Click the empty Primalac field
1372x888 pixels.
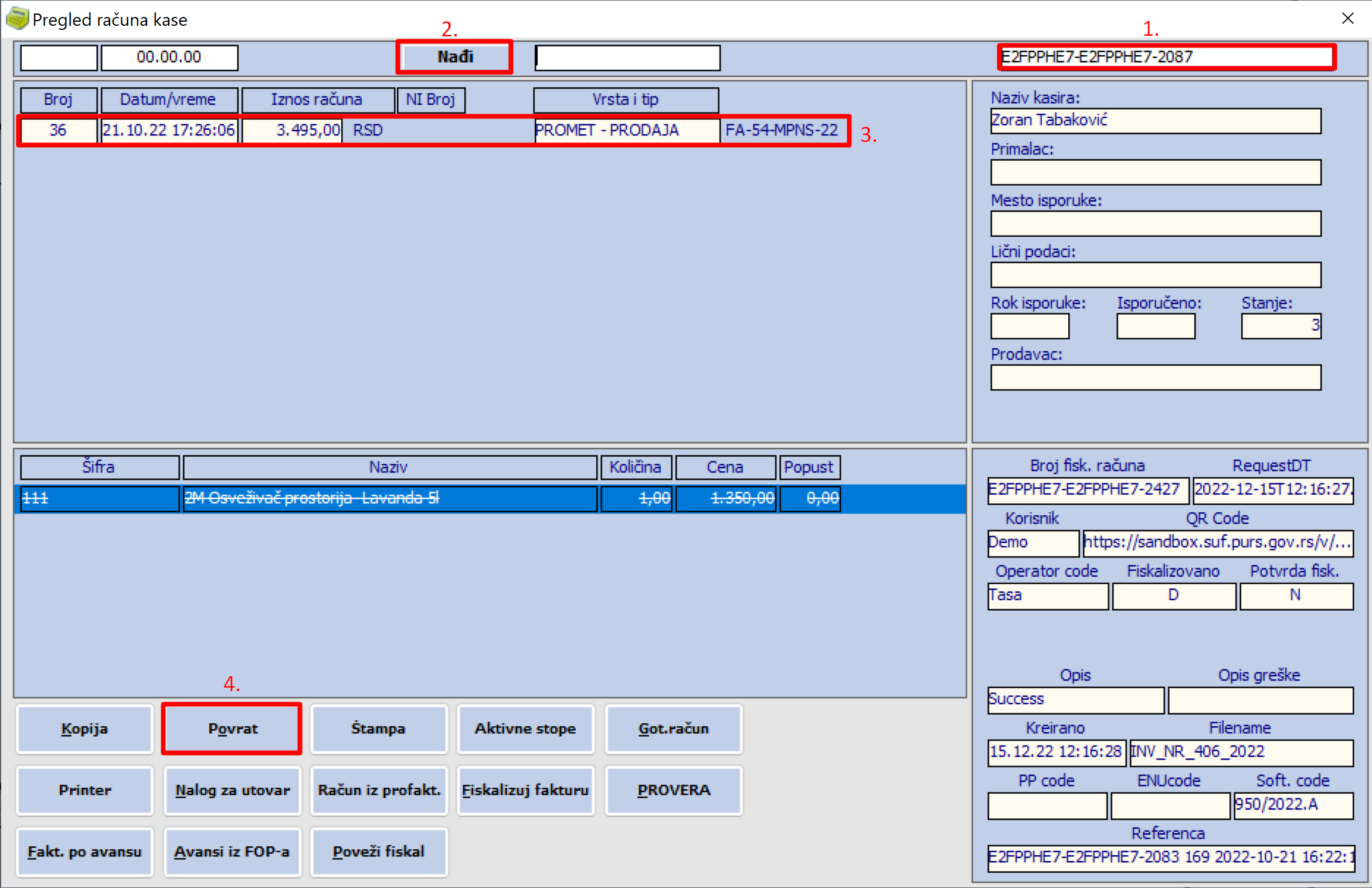(x=1156, y=172)
